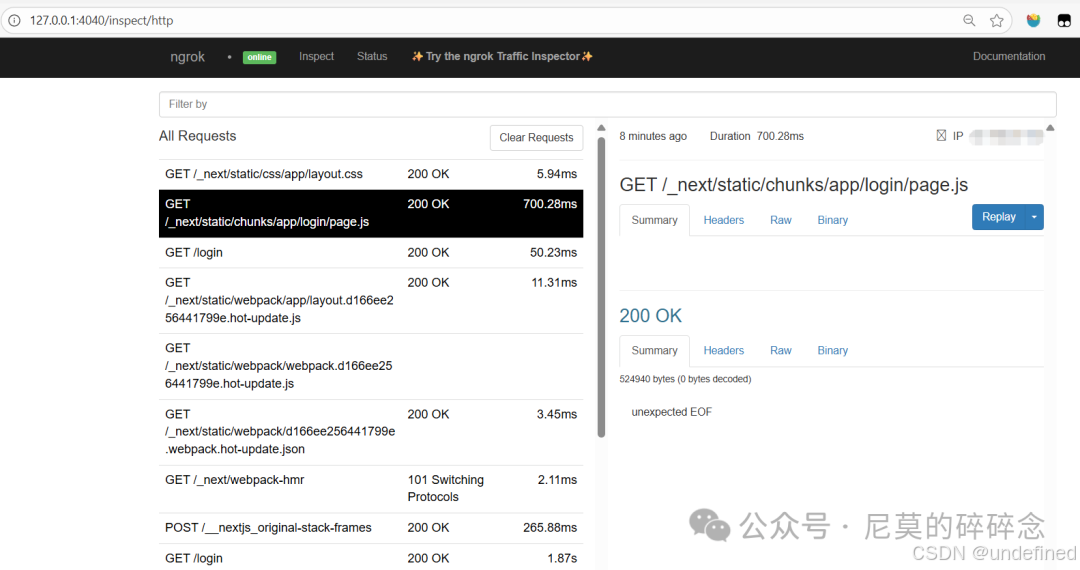Click the 524940 bytes size text
The image size is (1080, 570).
click(x=685, y=379)
